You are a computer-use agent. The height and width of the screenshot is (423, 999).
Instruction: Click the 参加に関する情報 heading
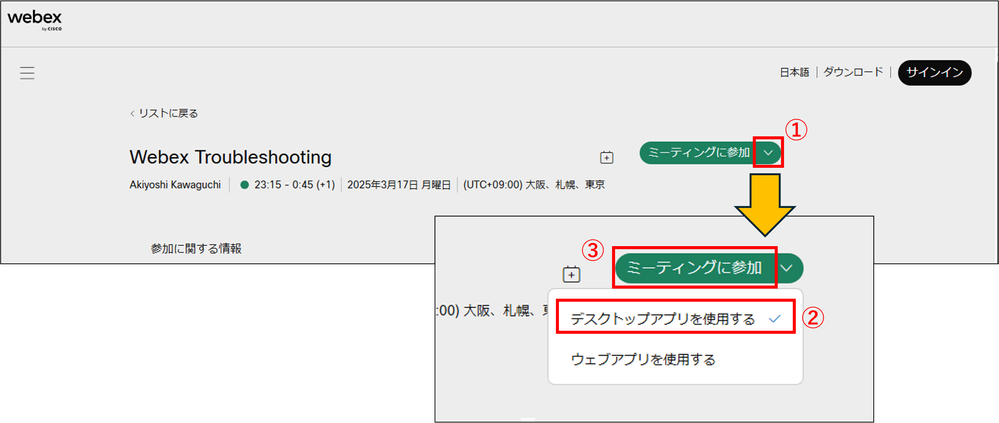(x=196, y=249)
